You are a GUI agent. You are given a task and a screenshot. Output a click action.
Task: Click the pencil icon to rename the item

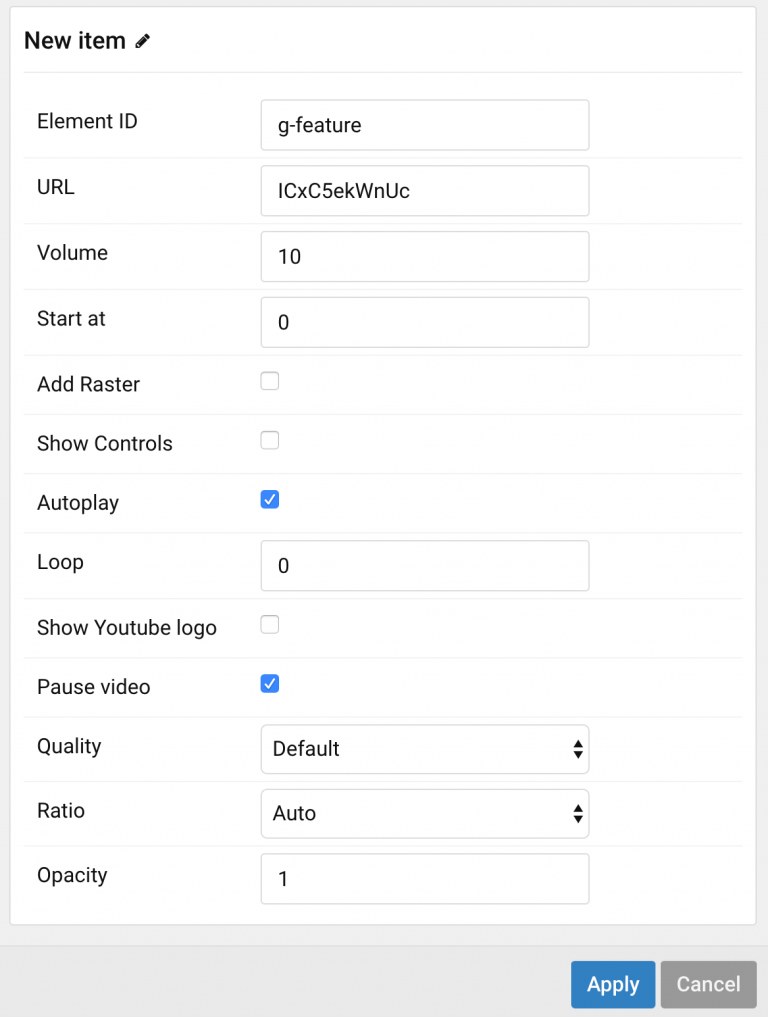pos(141,41)
